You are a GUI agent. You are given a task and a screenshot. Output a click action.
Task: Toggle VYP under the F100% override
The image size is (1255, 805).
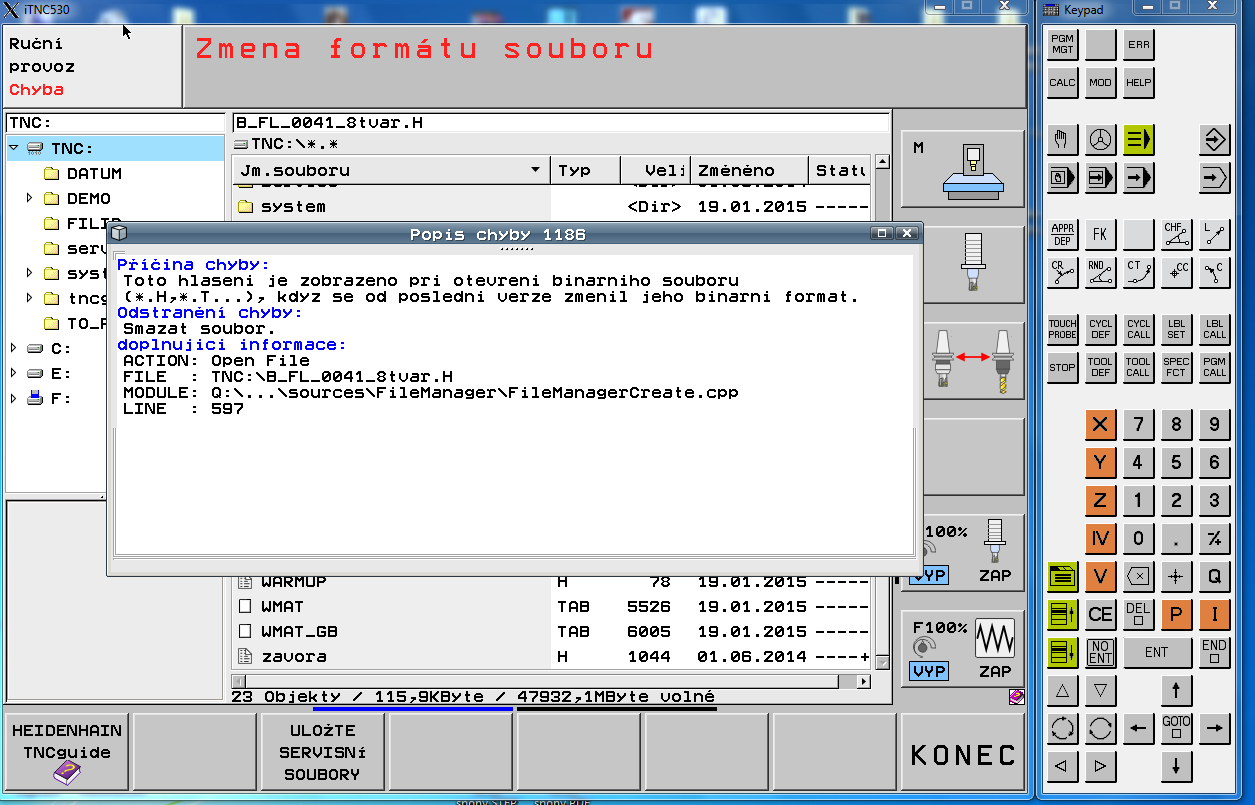[x=930, y=671]
